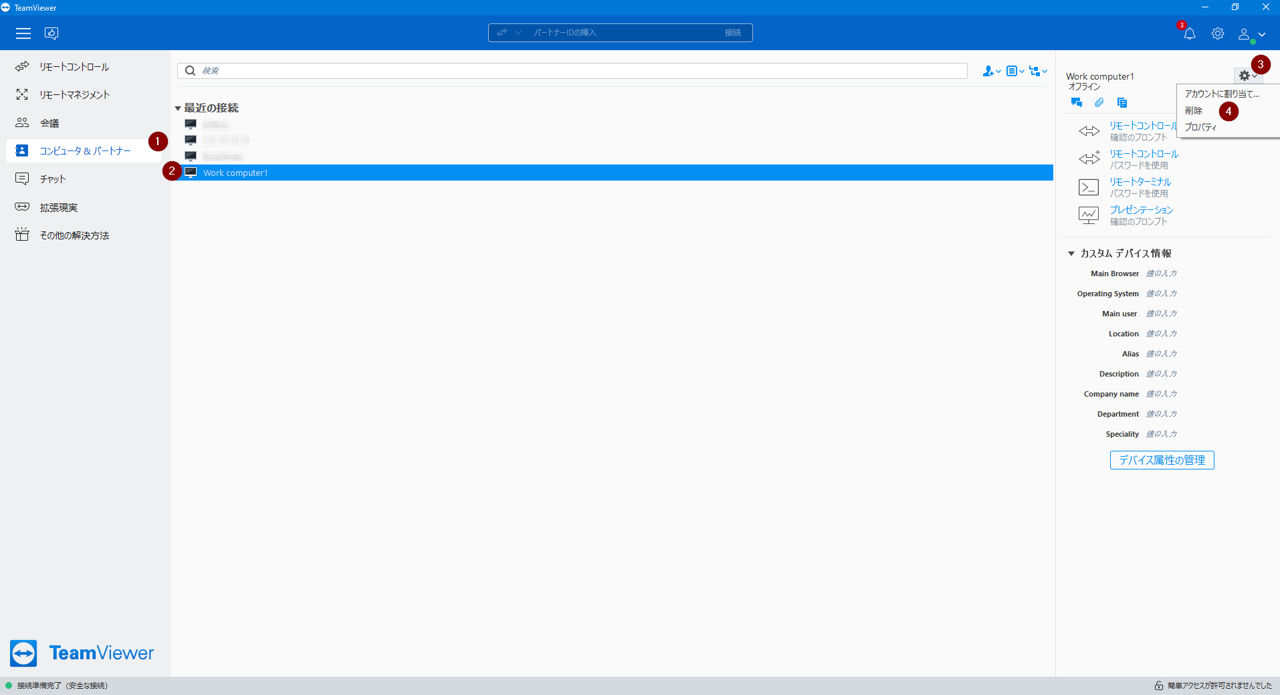Choose 削除 from the device menu
The height and width of the screenshot is (695, 1280).
[1194, 110]
